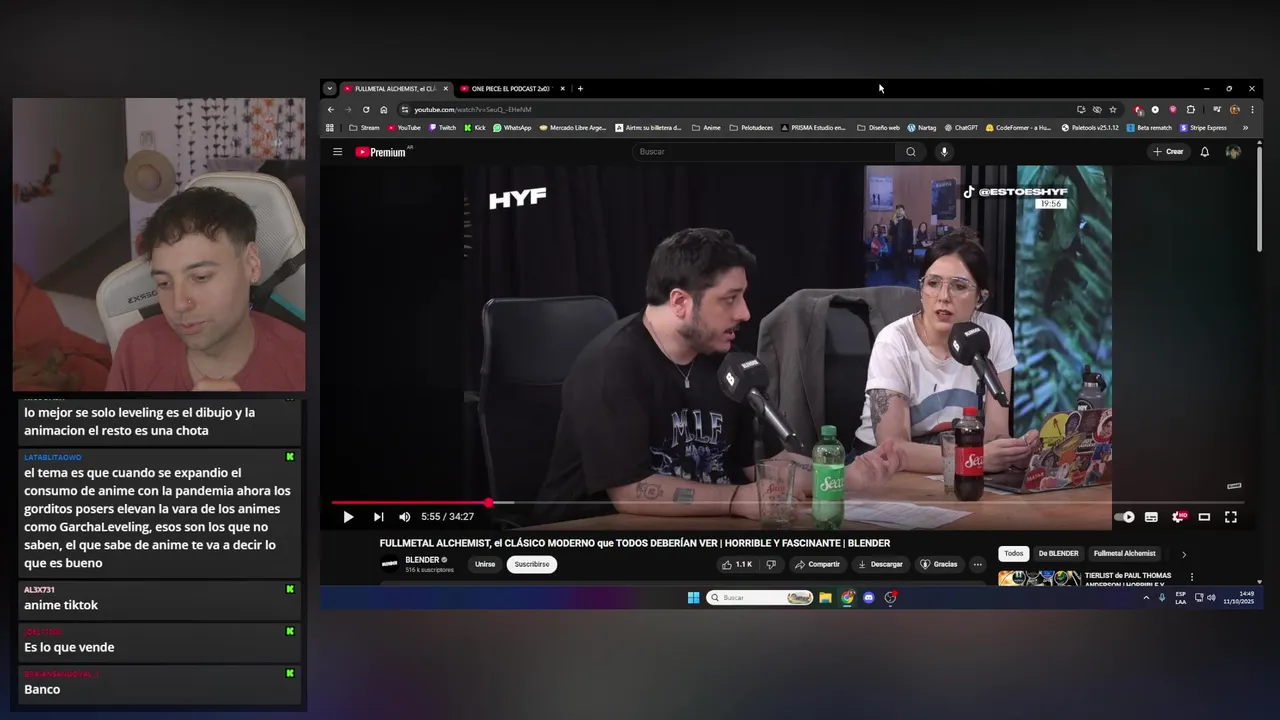Open the Twitch bookmark

pos(442,128)
